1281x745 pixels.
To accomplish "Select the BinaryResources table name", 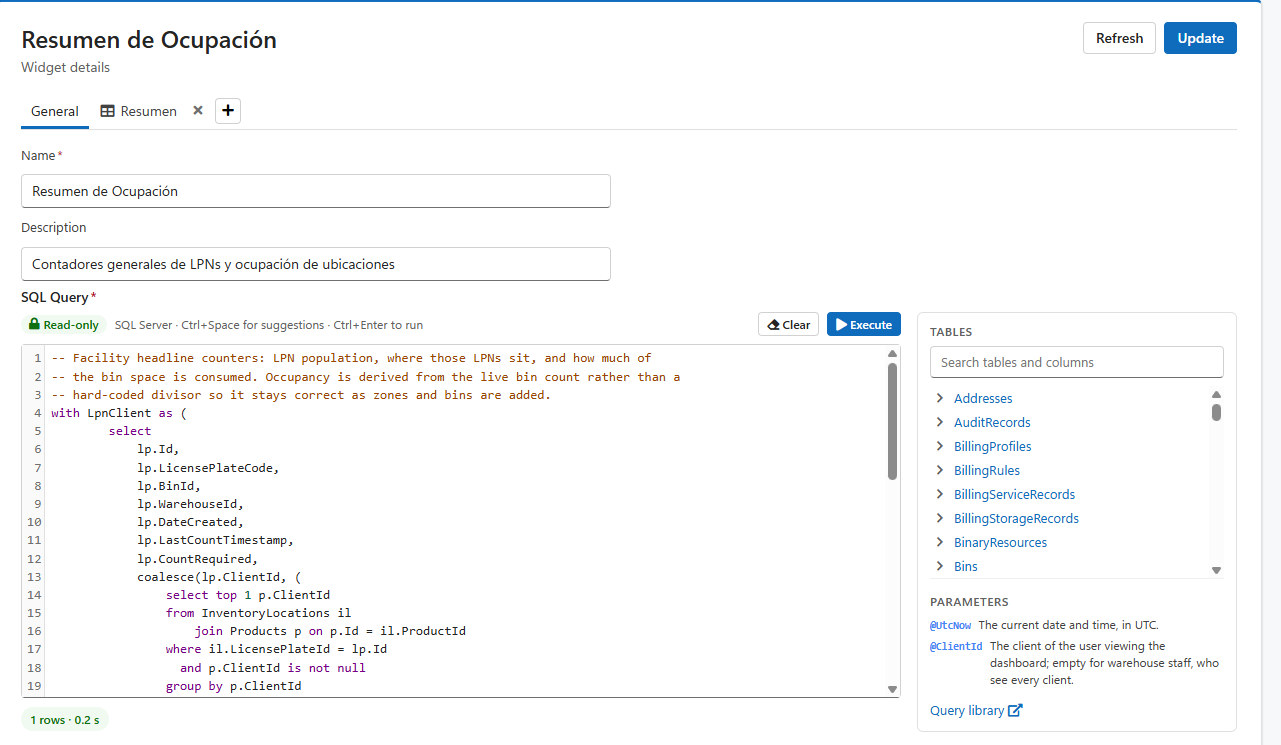I will pyautogui.click(x=1001, y=542).
